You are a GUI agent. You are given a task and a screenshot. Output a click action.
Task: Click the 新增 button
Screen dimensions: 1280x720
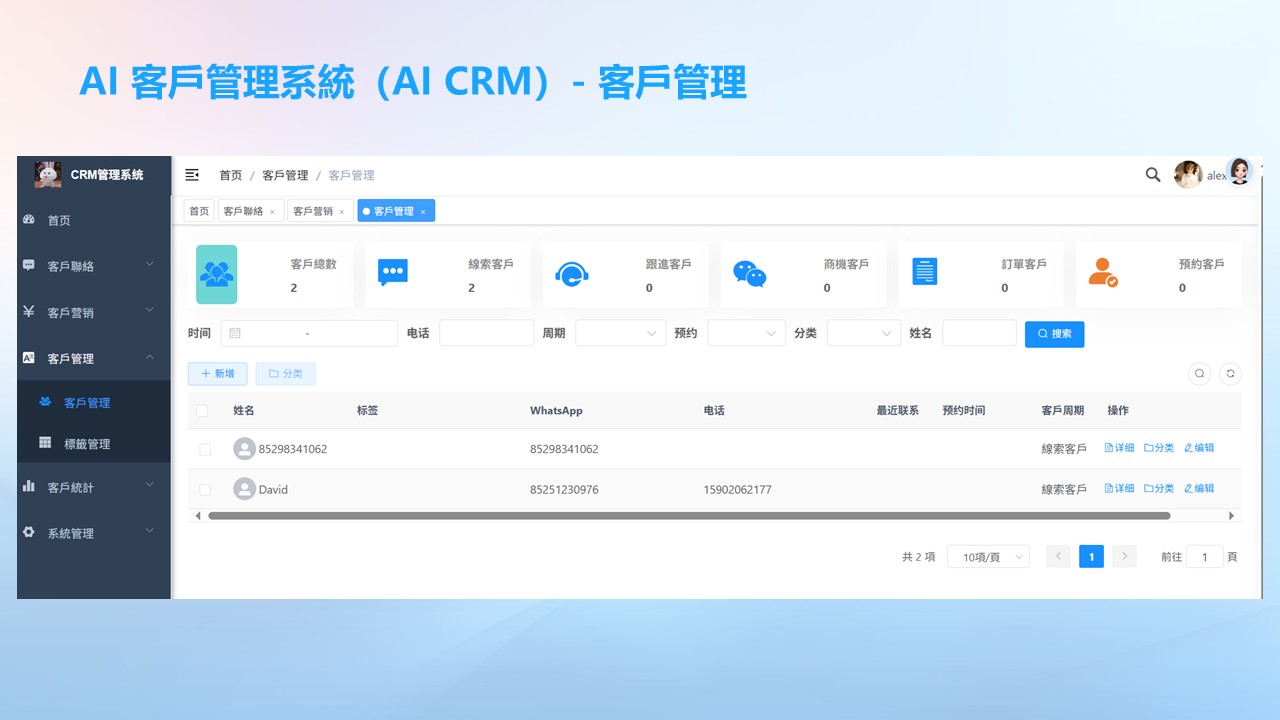click(217, 374)
